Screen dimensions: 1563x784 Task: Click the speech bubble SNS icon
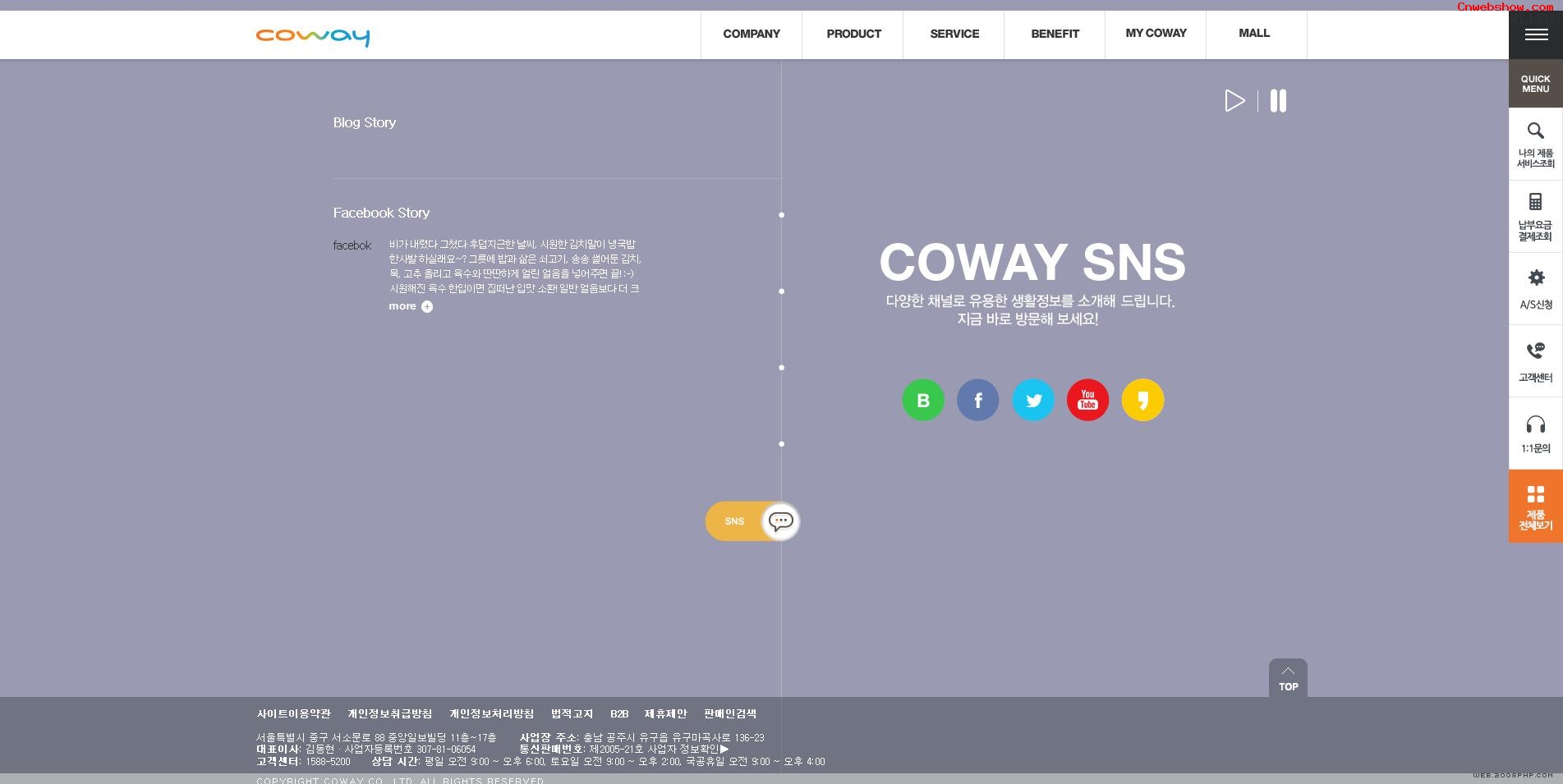(780, 520)
